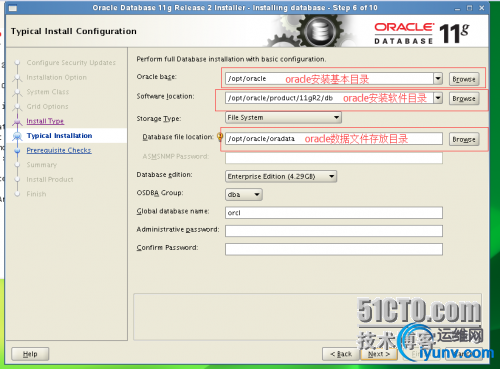Screen dimensions: 500x369
Task: Open the Prerequisite Checks step link
Action: click(x=59, y=150)
